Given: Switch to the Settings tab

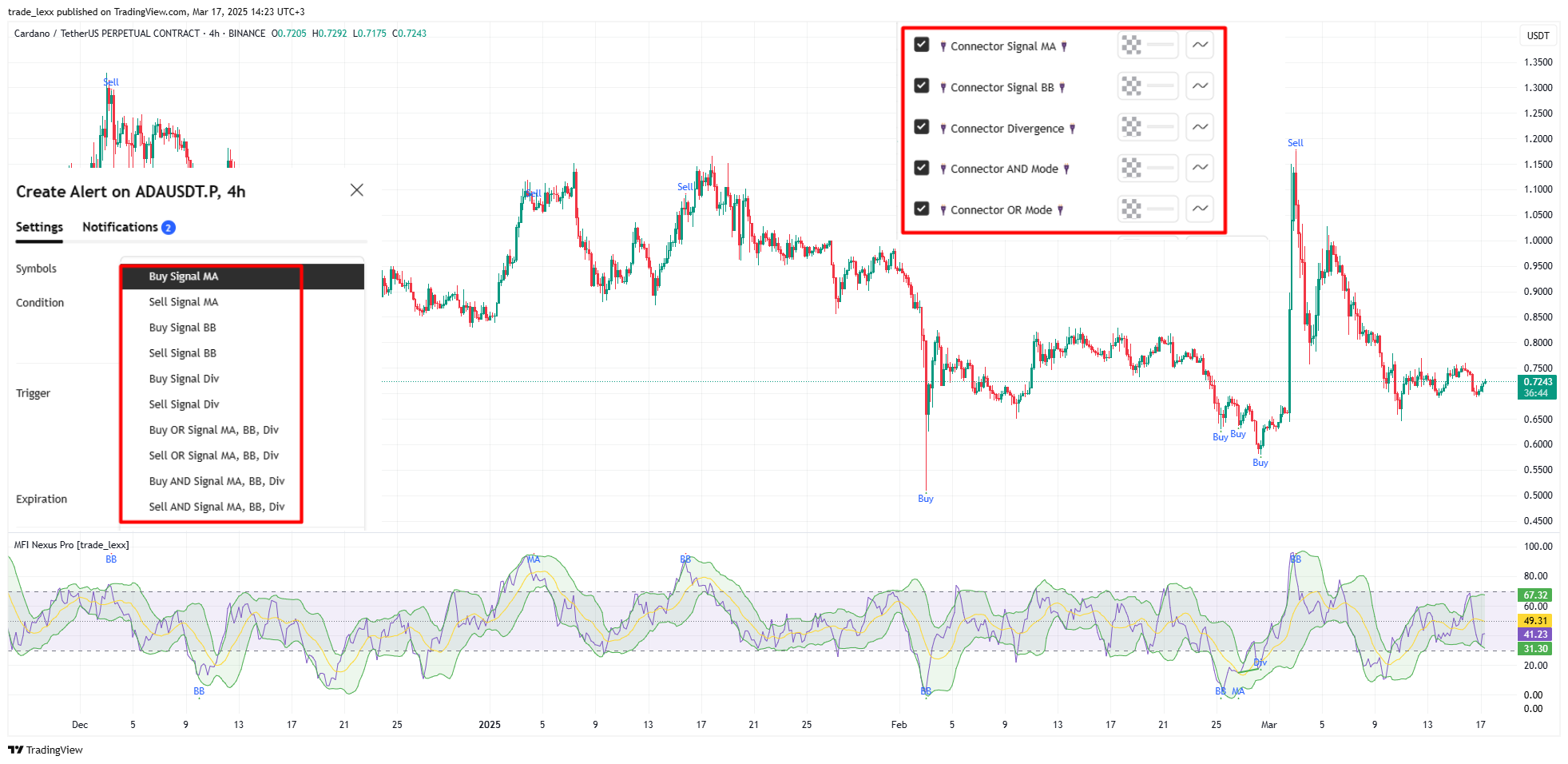Looking at the screenshot, I should 39,227.
